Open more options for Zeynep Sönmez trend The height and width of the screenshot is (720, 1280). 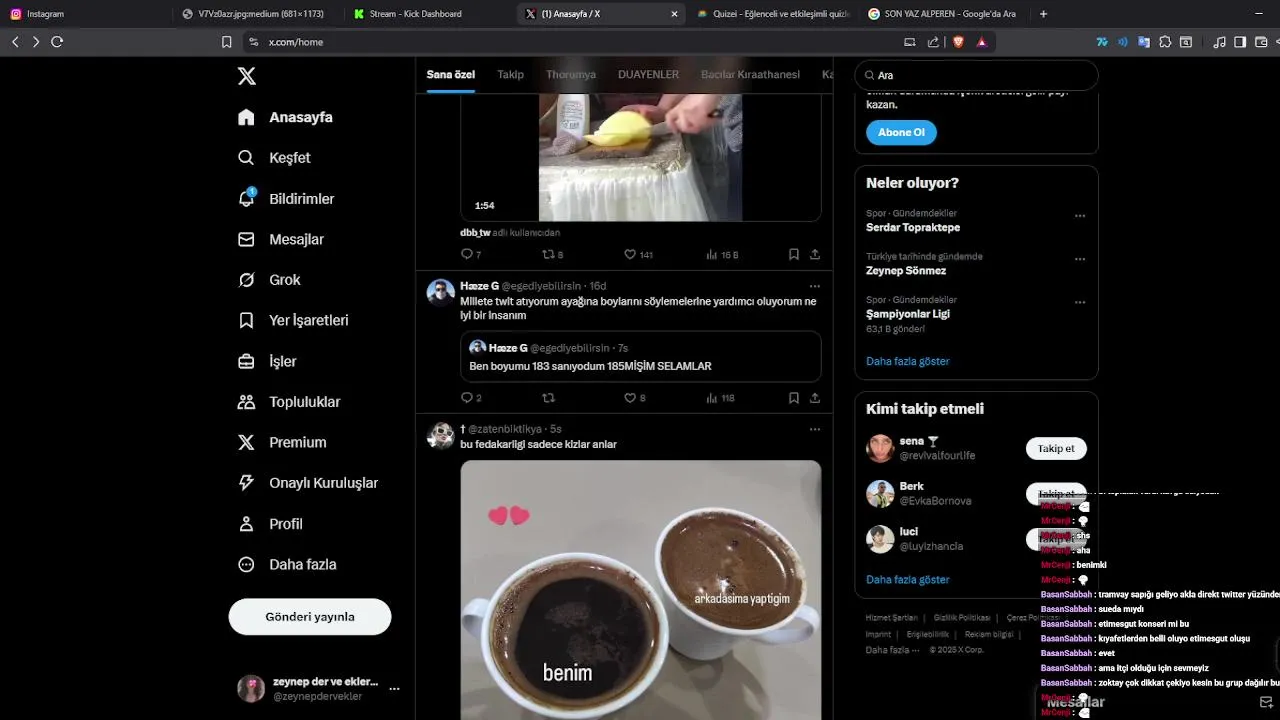(1080, 259)
